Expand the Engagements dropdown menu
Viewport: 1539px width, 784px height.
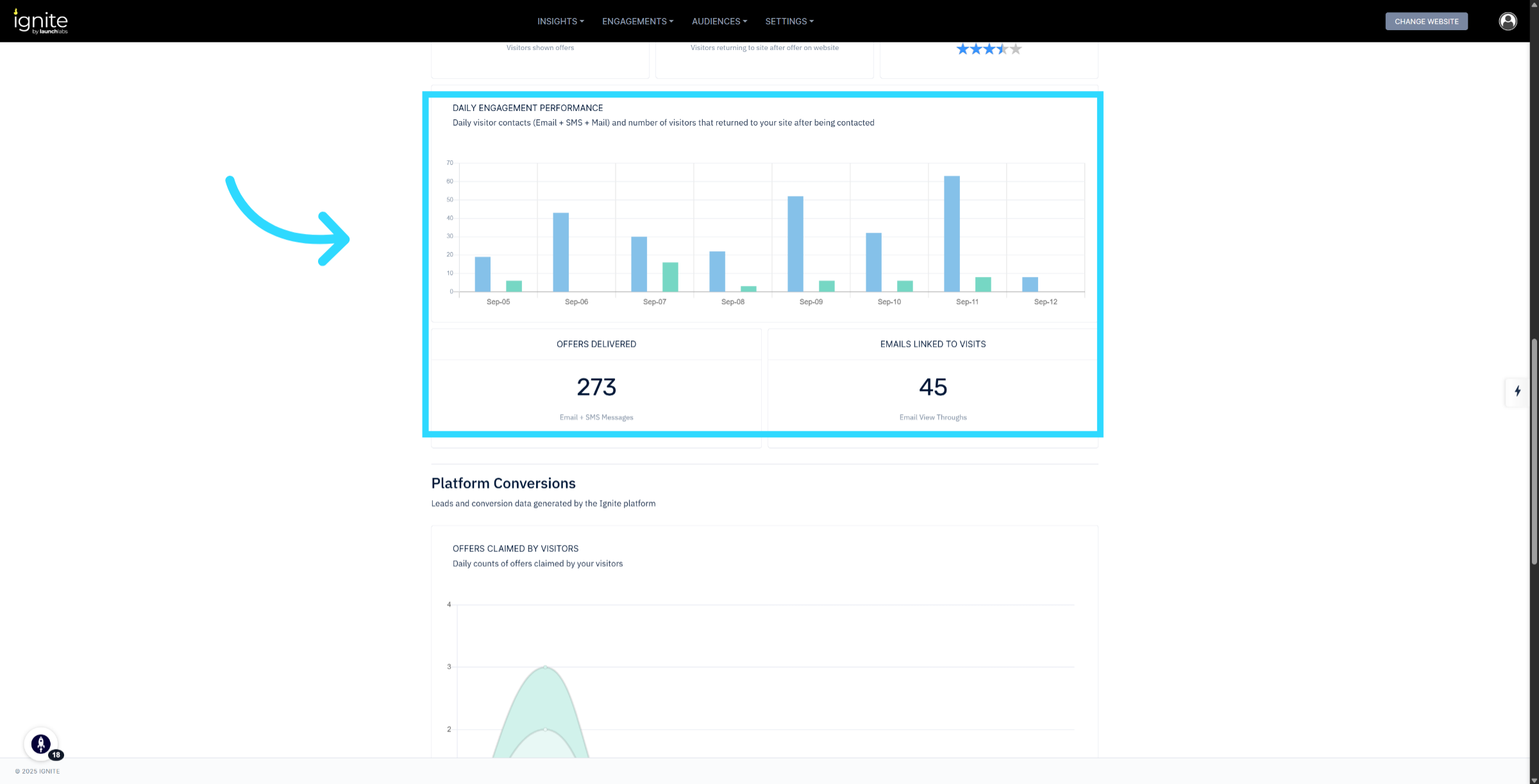pyautogui.click(x=637, y=21)
